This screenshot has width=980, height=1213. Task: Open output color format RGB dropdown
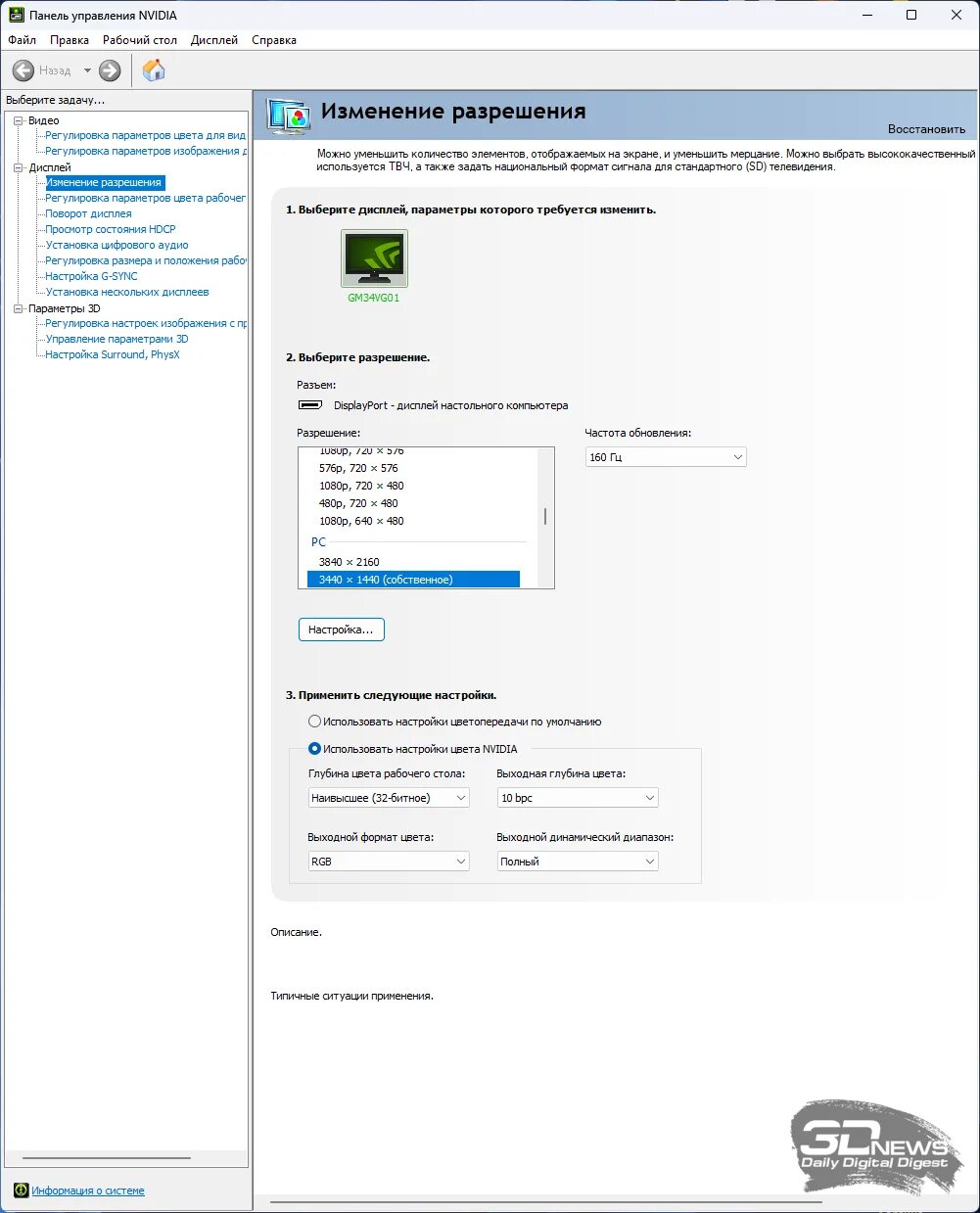tap(389, 862)
